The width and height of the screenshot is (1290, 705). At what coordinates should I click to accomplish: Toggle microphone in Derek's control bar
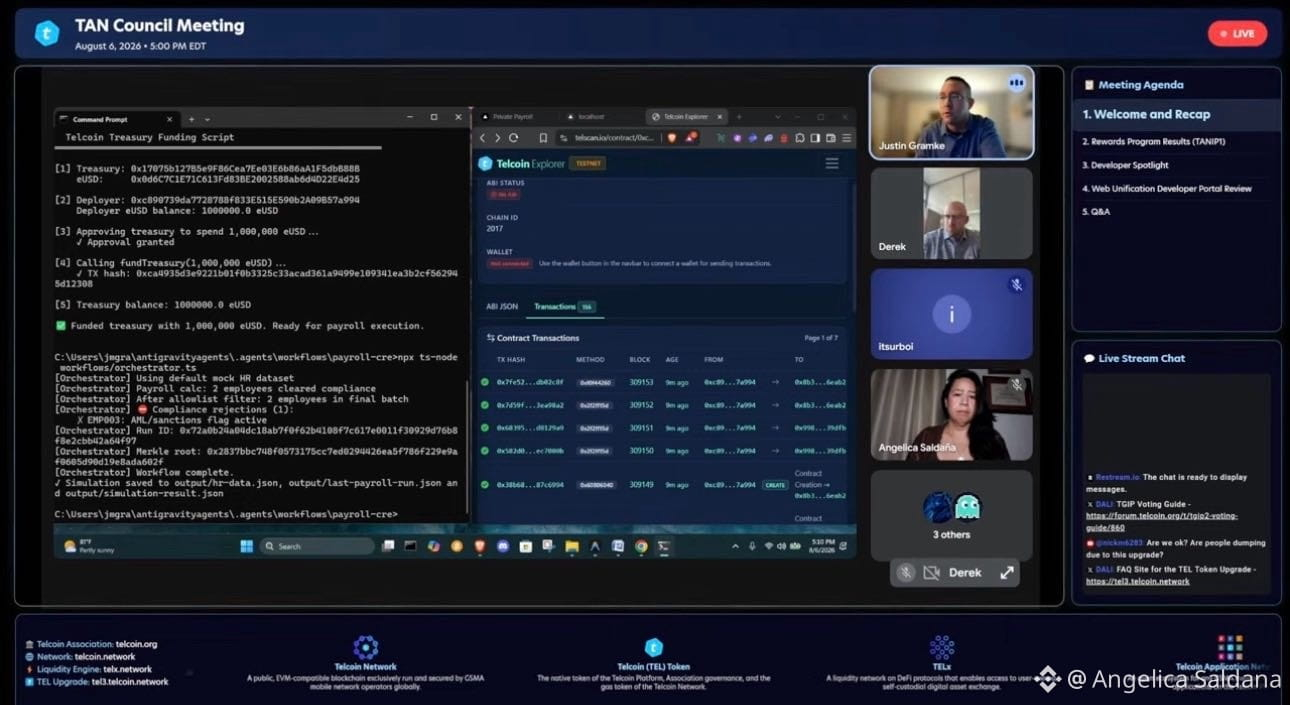905,572
